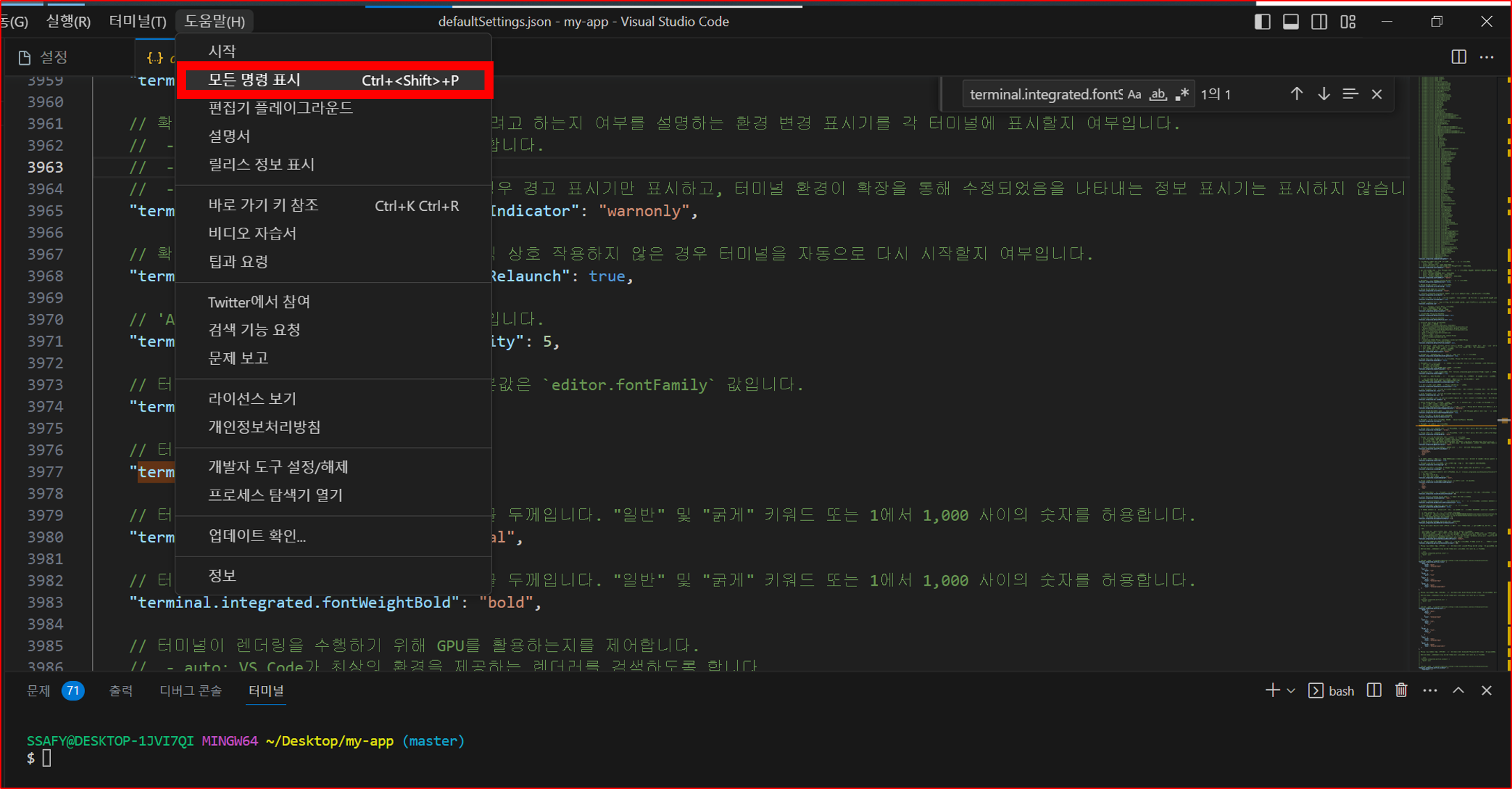Split the editor right
The width and height of the screenshot is (1512, 789).
coord(1459,57)
